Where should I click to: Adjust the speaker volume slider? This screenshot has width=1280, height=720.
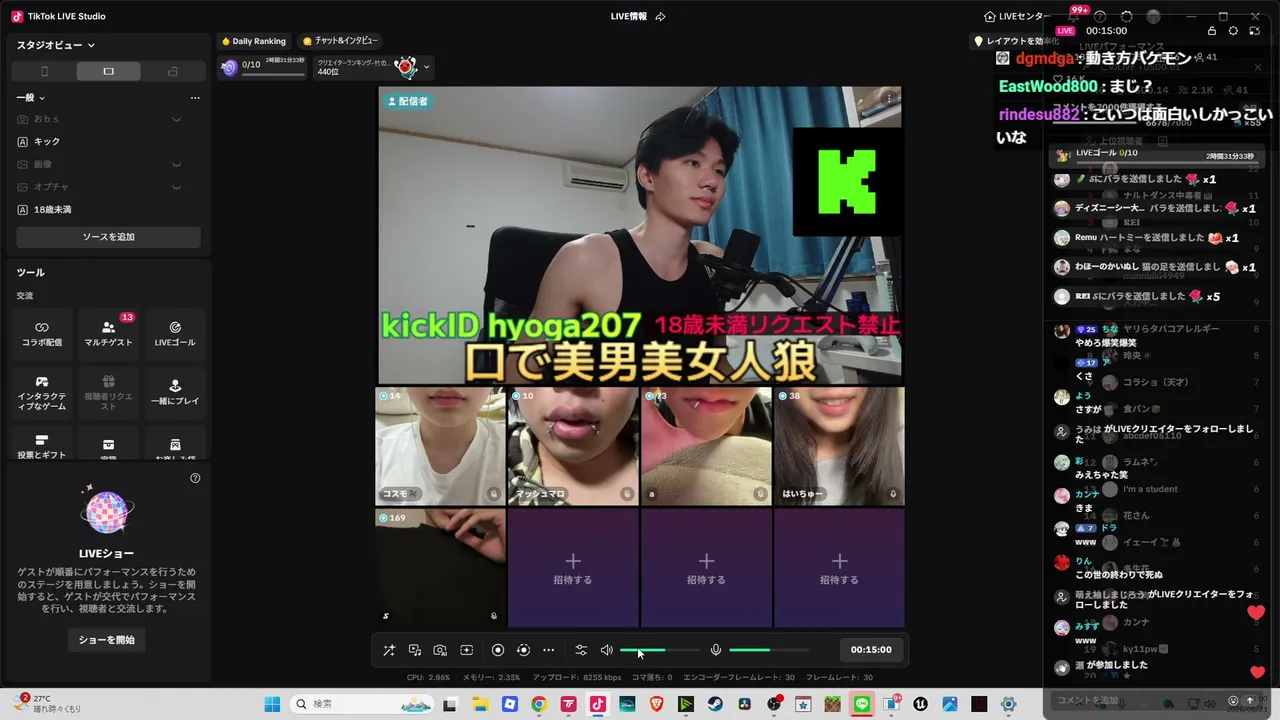660,650
